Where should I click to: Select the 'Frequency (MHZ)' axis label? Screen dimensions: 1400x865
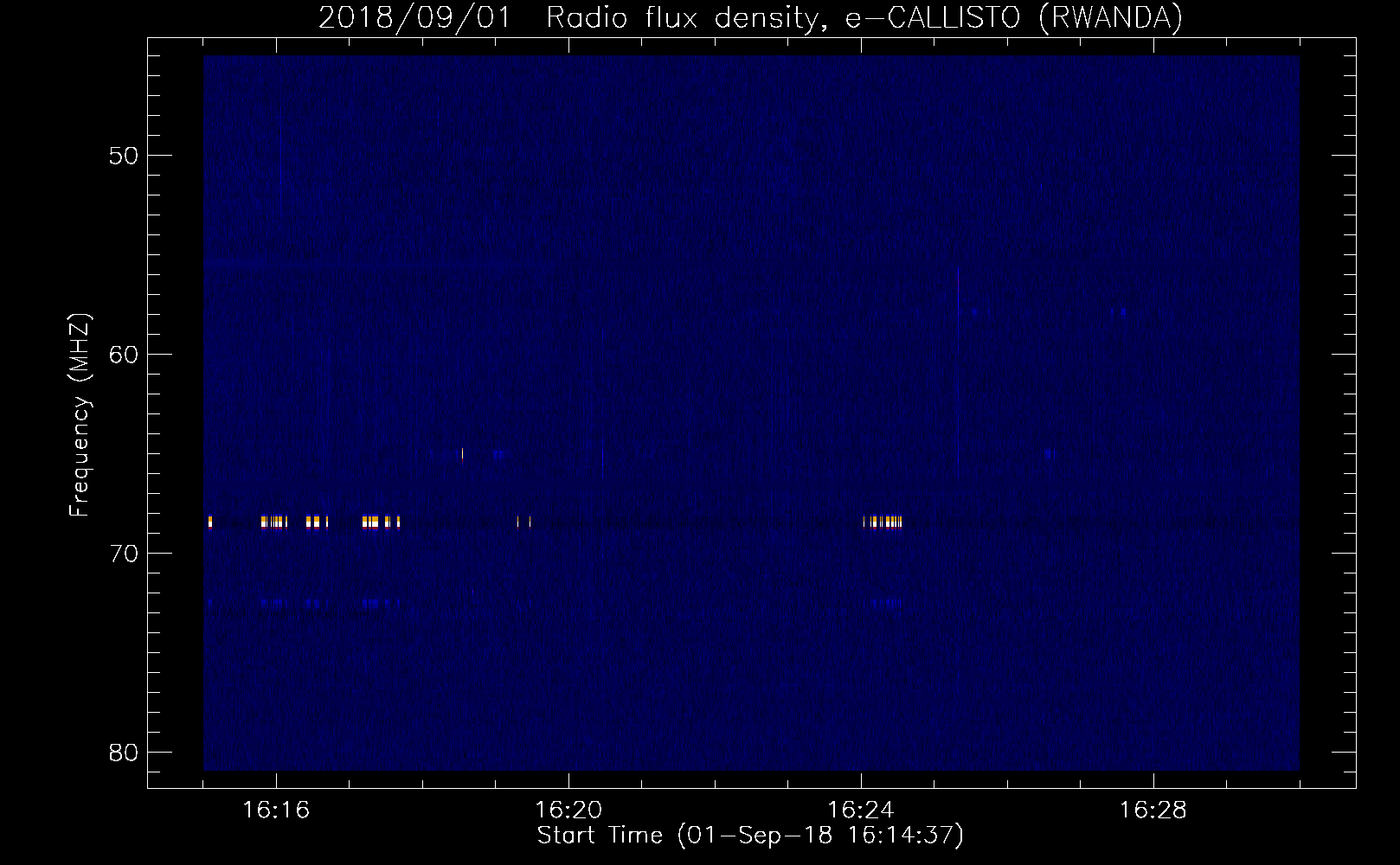pos(80,415)
